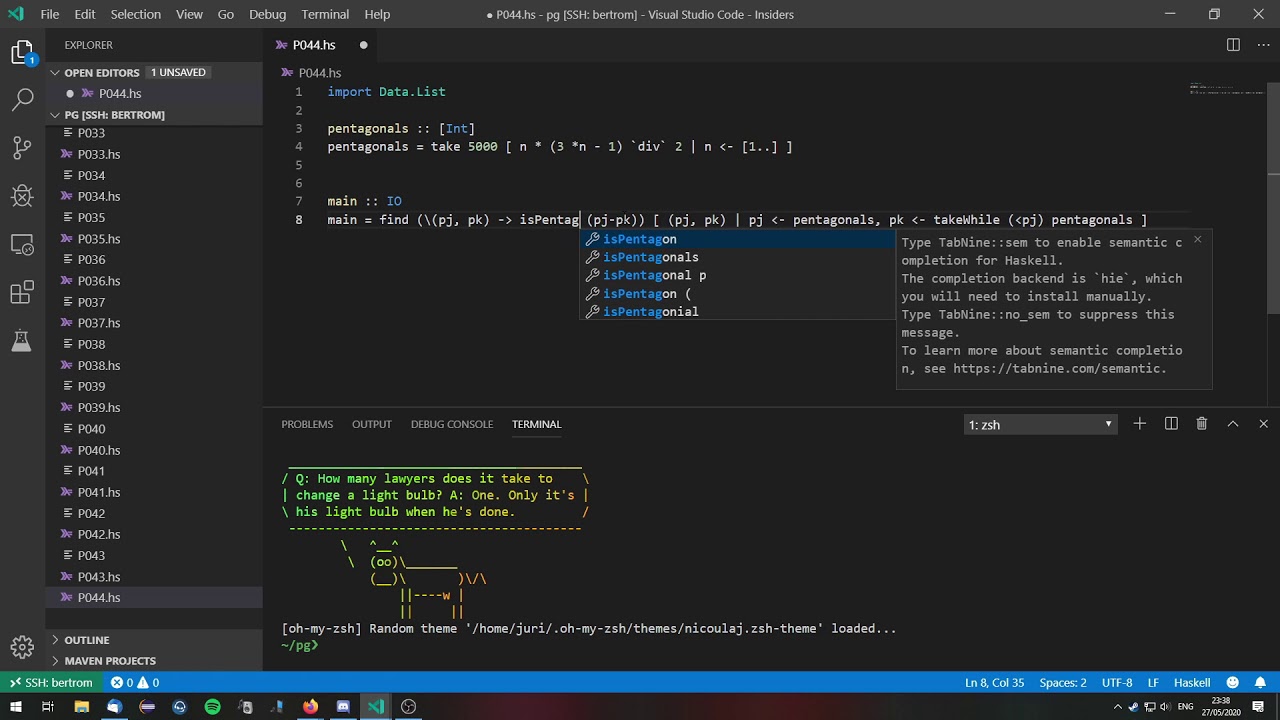Split the terminal panel
This screenshot has width=1280, height=720.
tap(1171, 424)
